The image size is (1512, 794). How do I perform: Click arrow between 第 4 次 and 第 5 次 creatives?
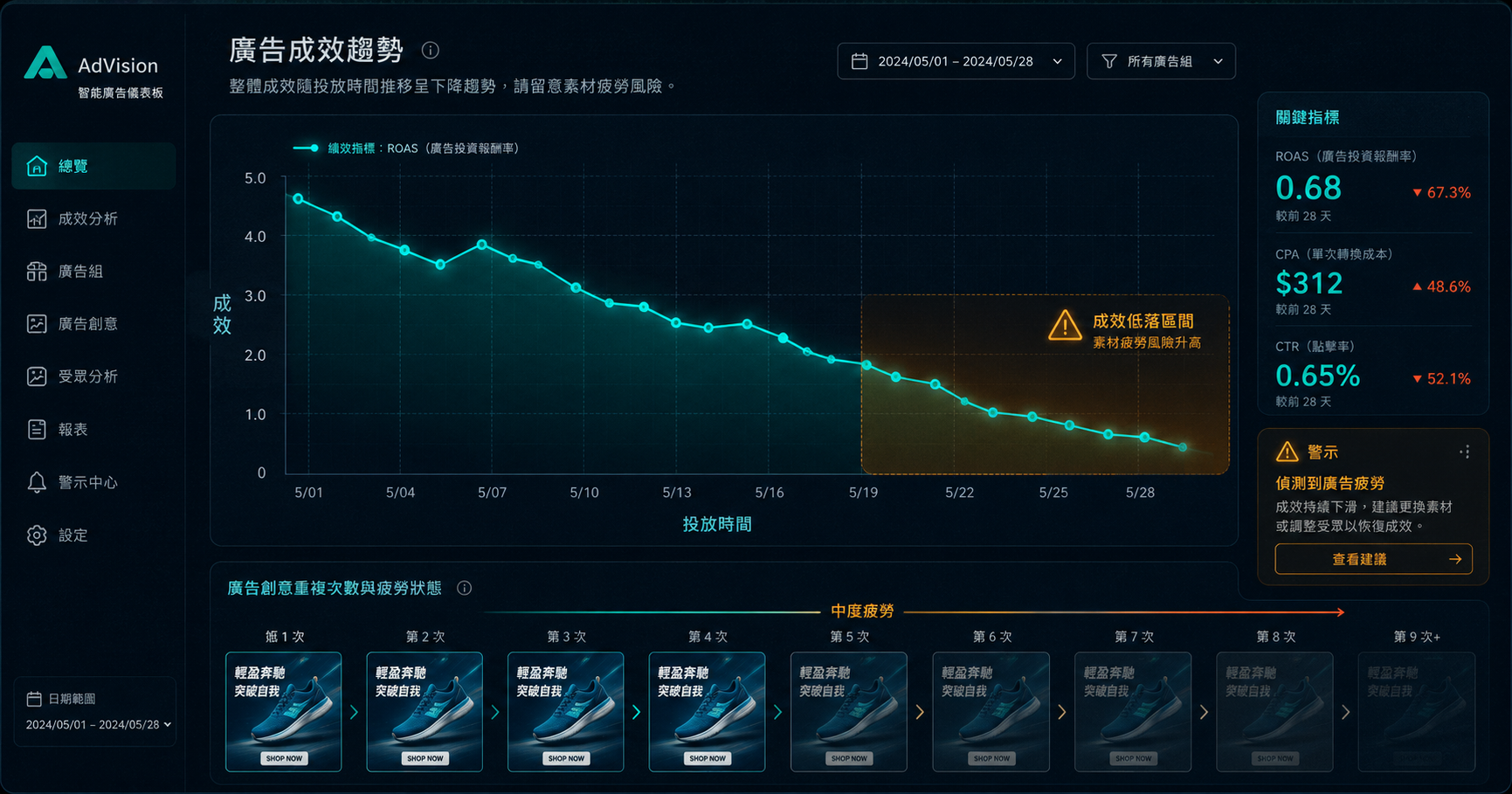[777, 712]
